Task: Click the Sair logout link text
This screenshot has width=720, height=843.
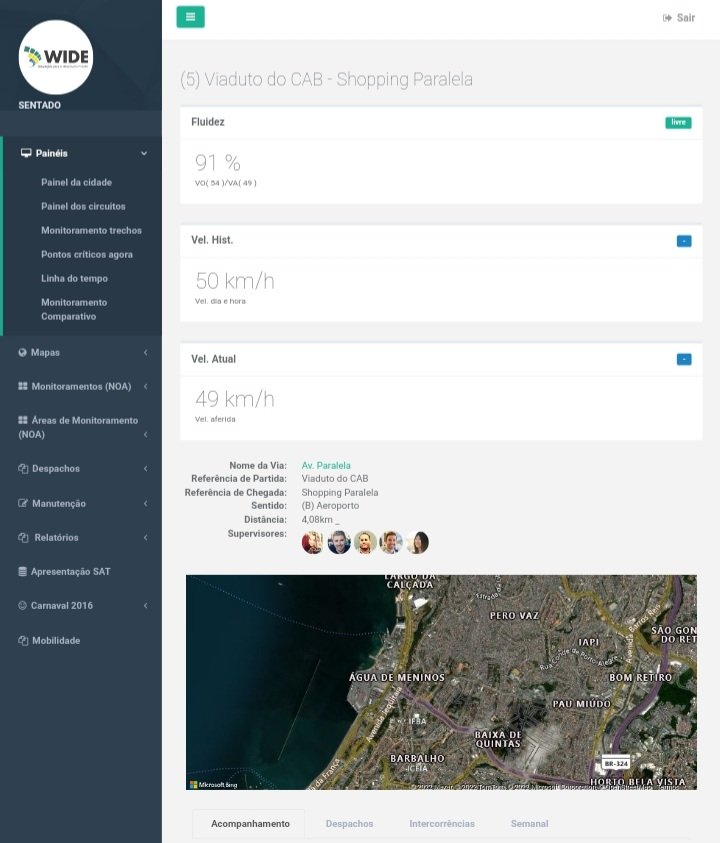Action: point(686,18)
